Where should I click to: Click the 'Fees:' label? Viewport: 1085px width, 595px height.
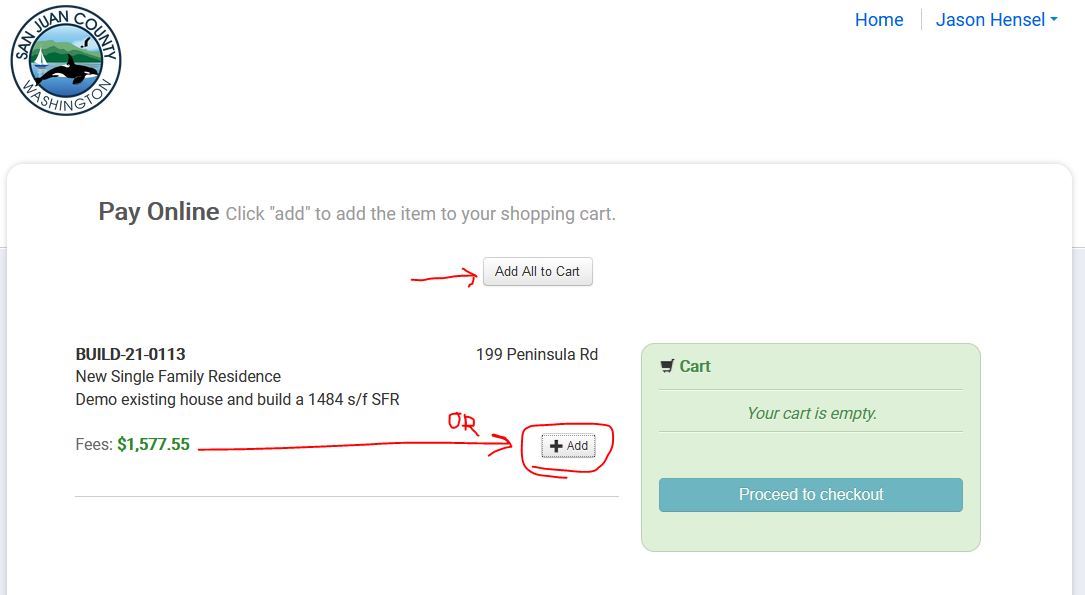(x=94, y=444)
